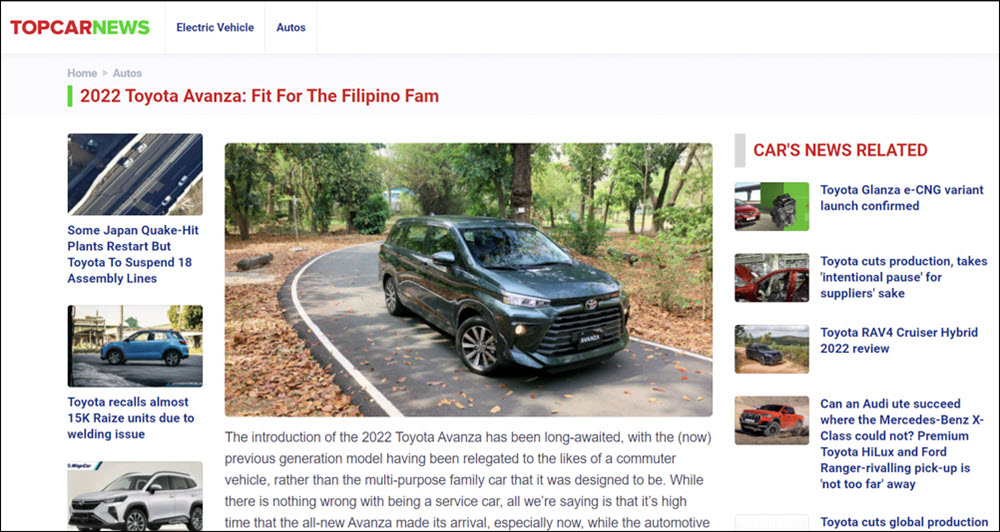Open the blue Raize car thumbnail
Screen dimensions: 1000x532
[135, 346]
